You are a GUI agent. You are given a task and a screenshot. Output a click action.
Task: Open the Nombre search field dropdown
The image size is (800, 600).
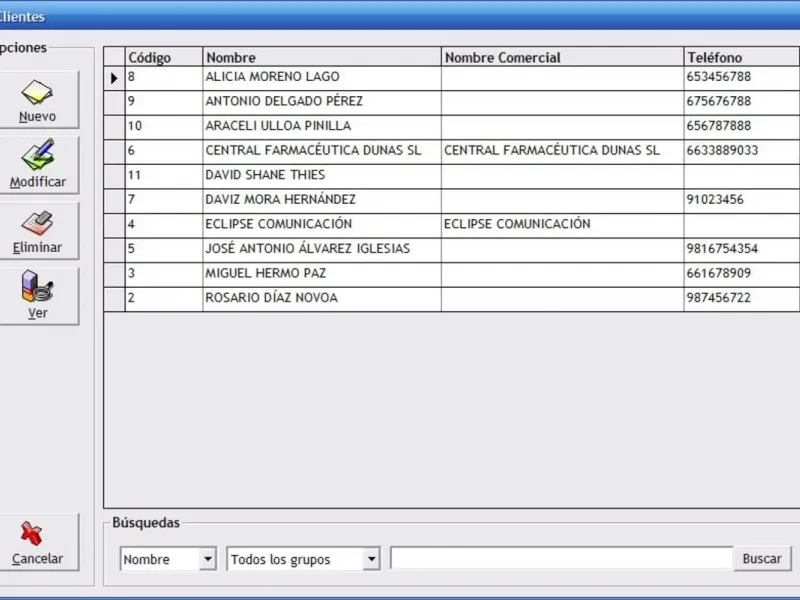coord(208,559)
